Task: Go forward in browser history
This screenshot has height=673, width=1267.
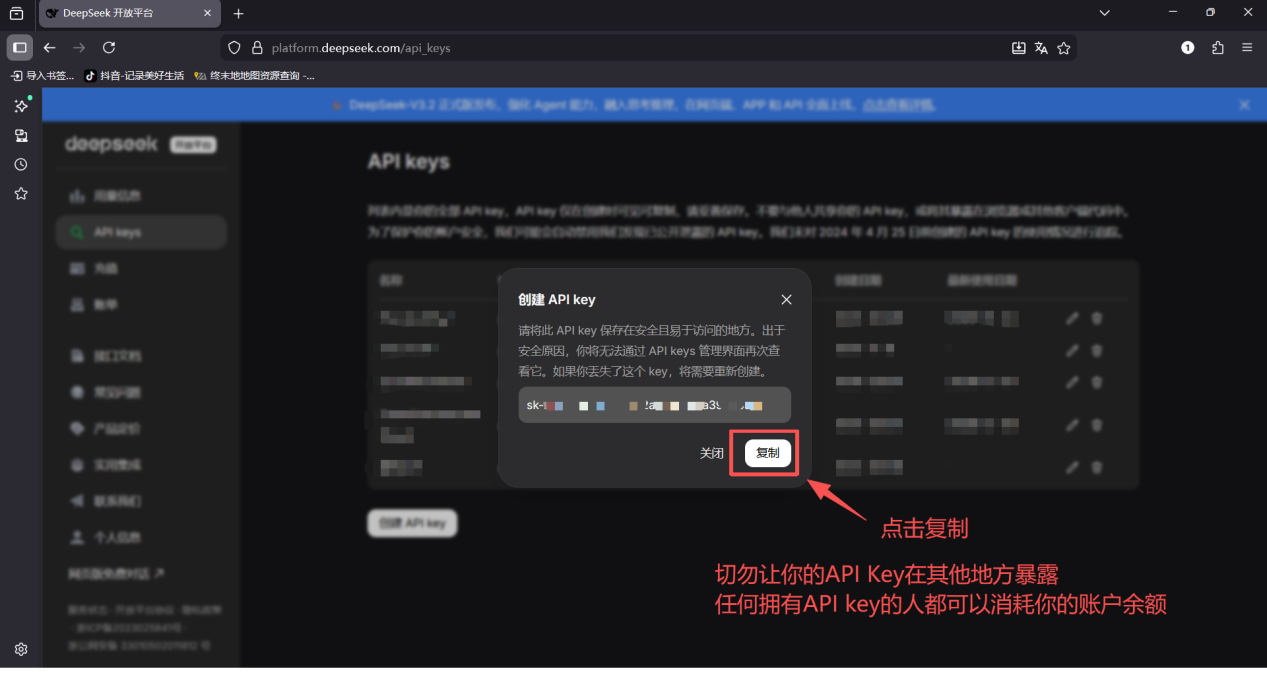Action: point(80,47)
